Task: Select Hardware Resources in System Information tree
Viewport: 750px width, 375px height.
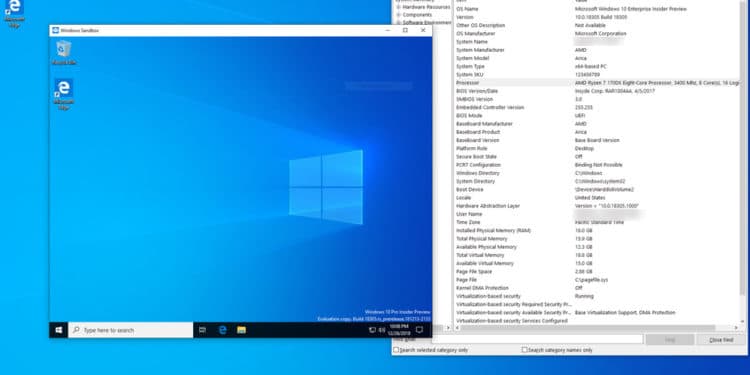Action: pos(426,7)
